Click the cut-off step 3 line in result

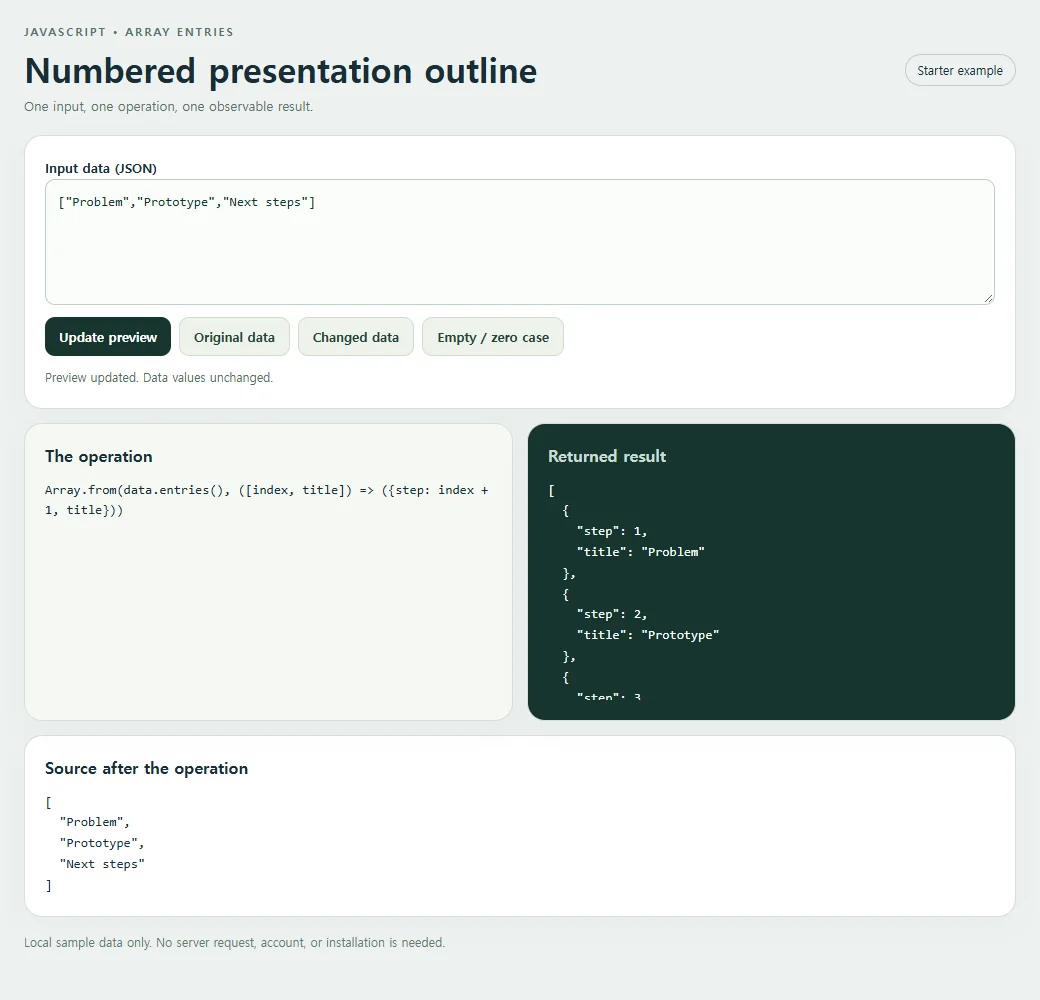click(x=608, y=695)
